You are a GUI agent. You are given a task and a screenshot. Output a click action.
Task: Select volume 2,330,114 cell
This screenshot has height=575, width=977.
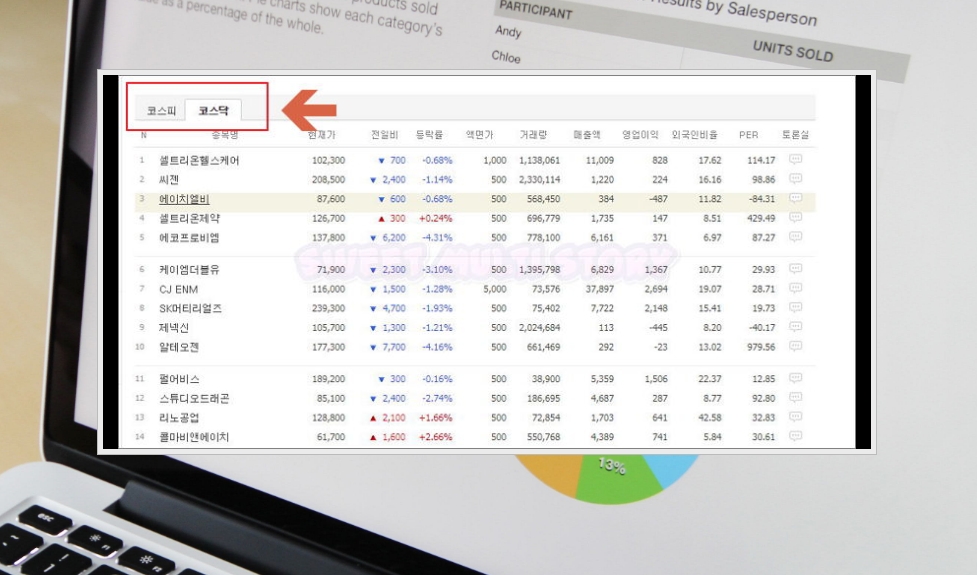click(x=540, y=179)
